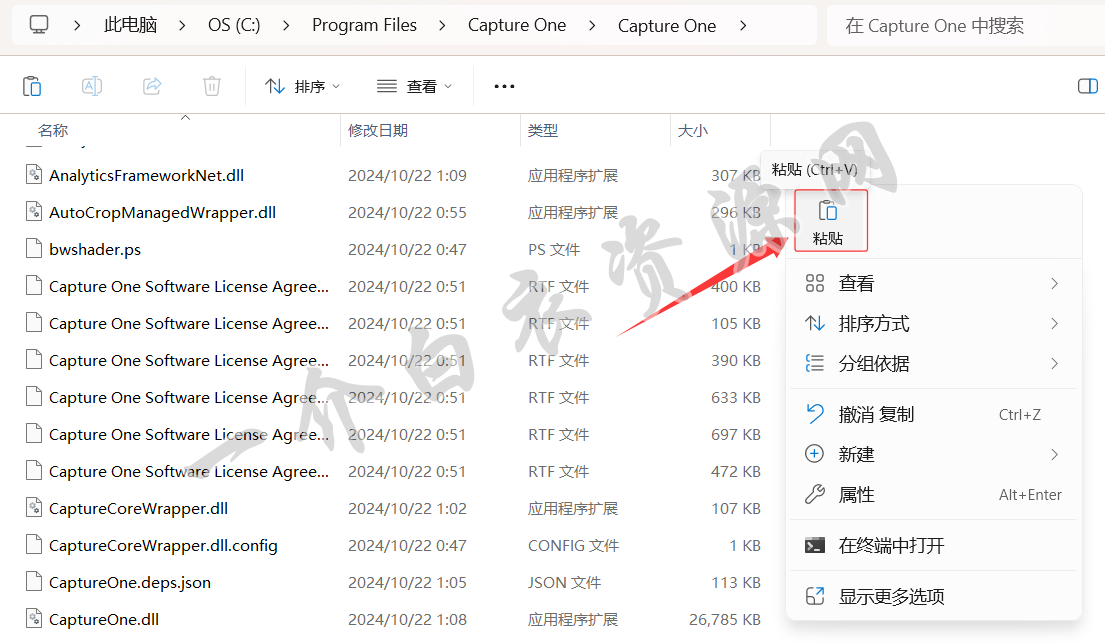1105x643 pixels.
Task: Click the terminal icon beside 在终端中打开
Action: pyautogui.click(x=815, y=546)
